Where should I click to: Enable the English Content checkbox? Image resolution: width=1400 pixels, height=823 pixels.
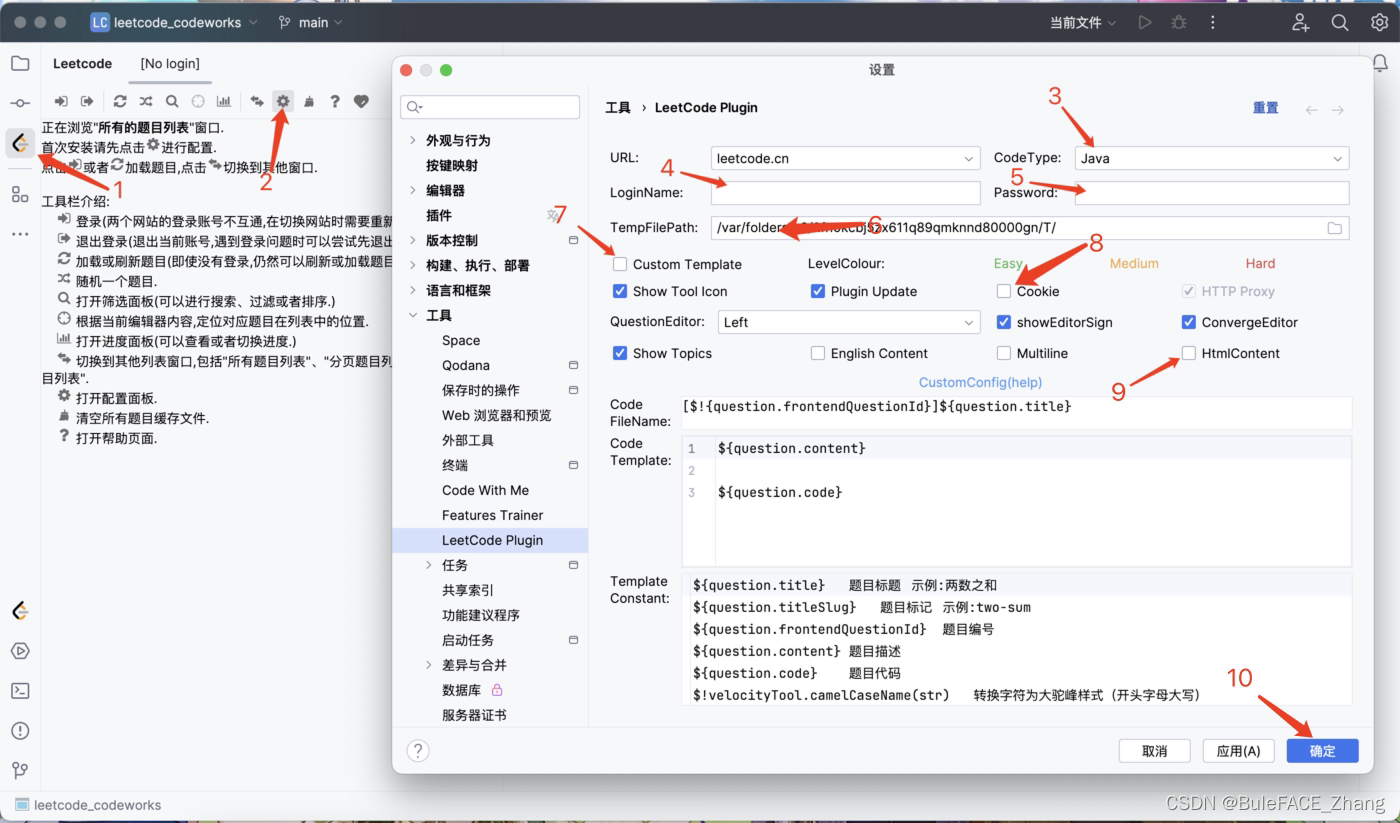(x=818, y=353)
